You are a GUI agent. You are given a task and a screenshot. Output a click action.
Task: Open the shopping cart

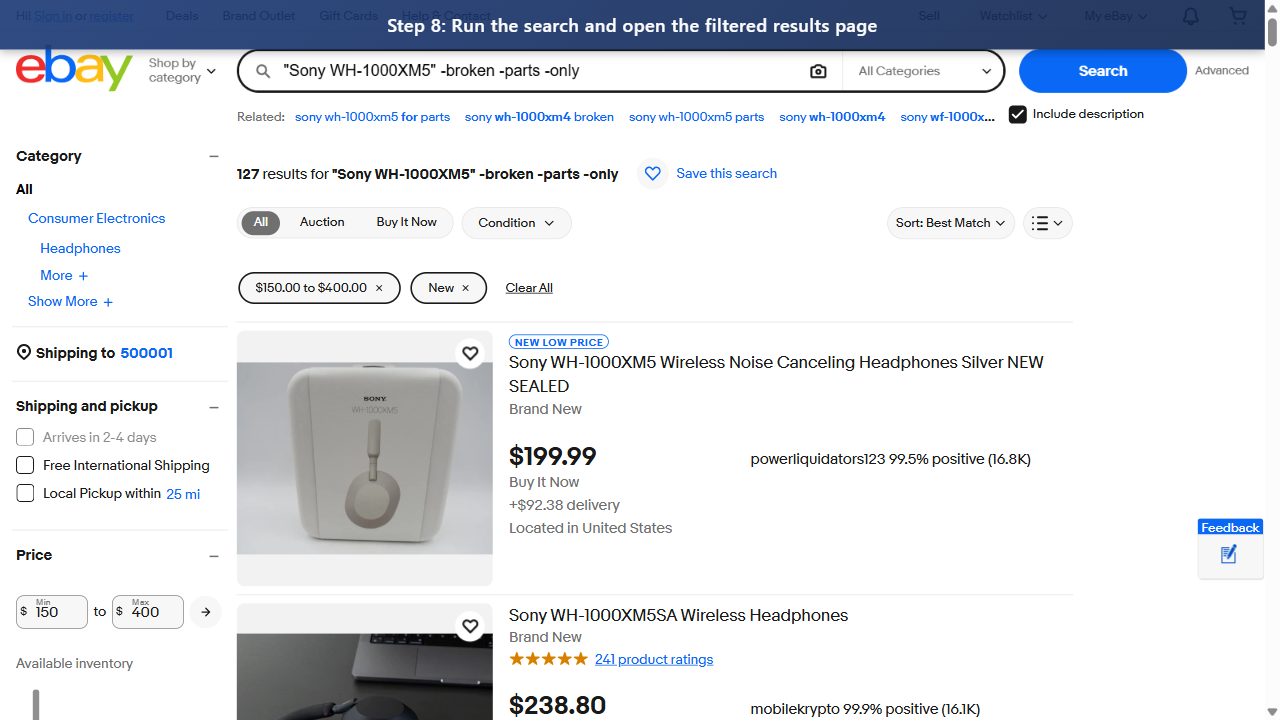(x=1238, y=16)
